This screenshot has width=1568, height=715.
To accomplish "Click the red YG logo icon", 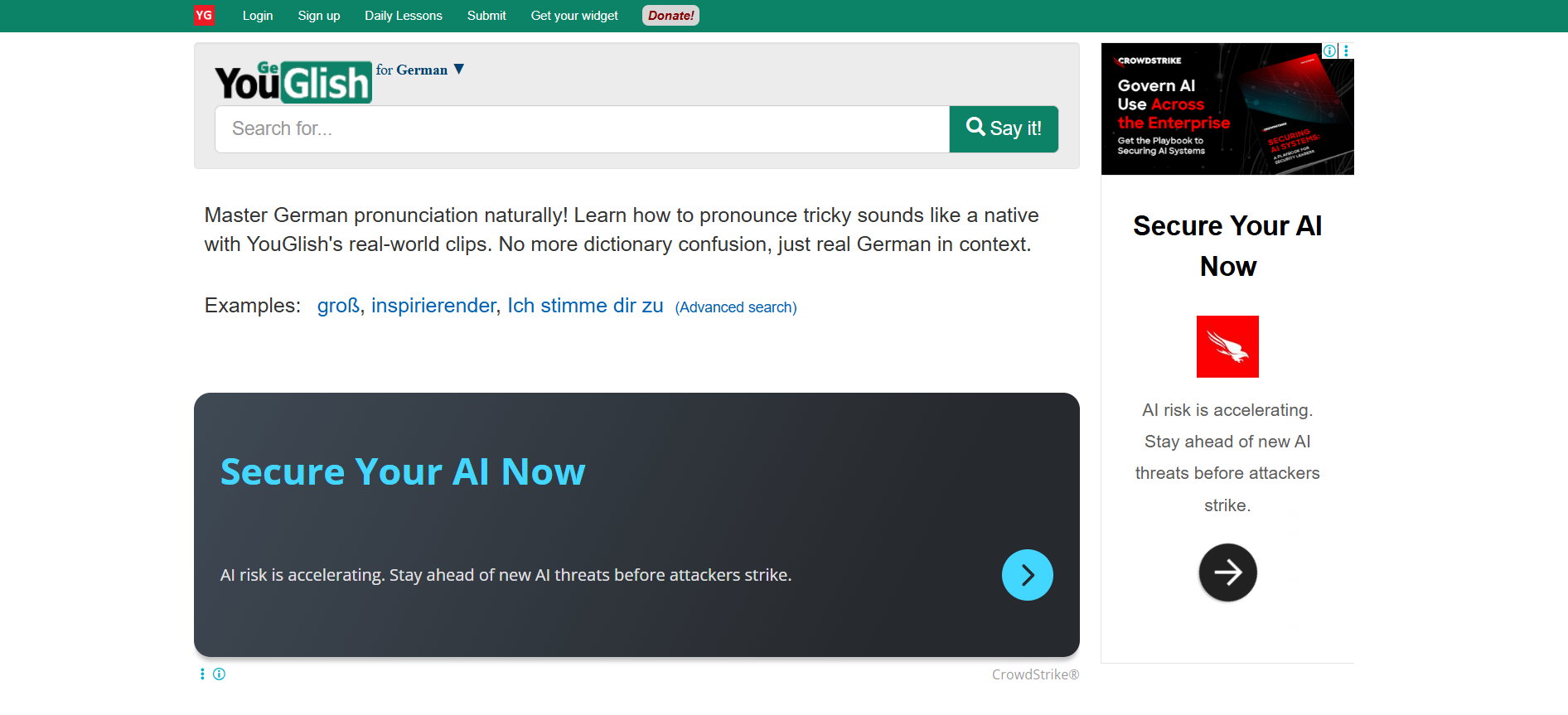I will (x=204, y=15).
